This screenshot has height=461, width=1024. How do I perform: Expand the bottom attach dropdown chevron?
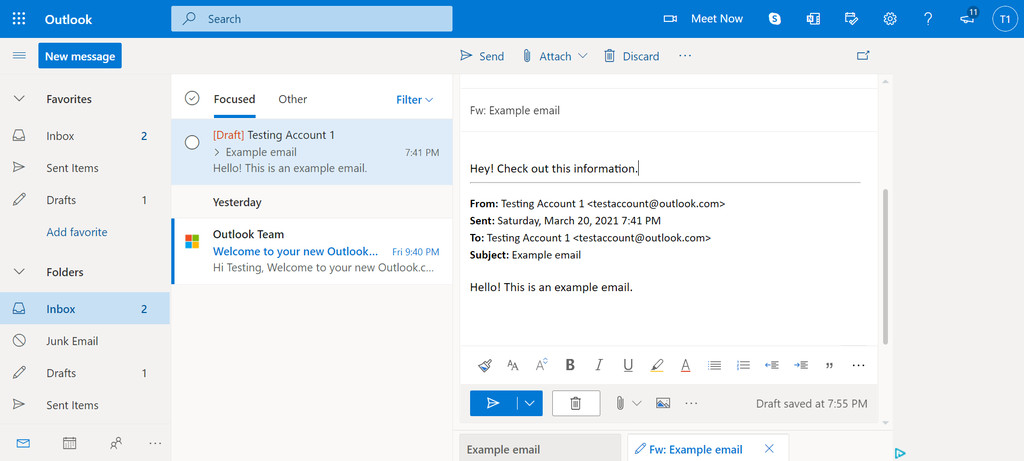pos(637,403)
